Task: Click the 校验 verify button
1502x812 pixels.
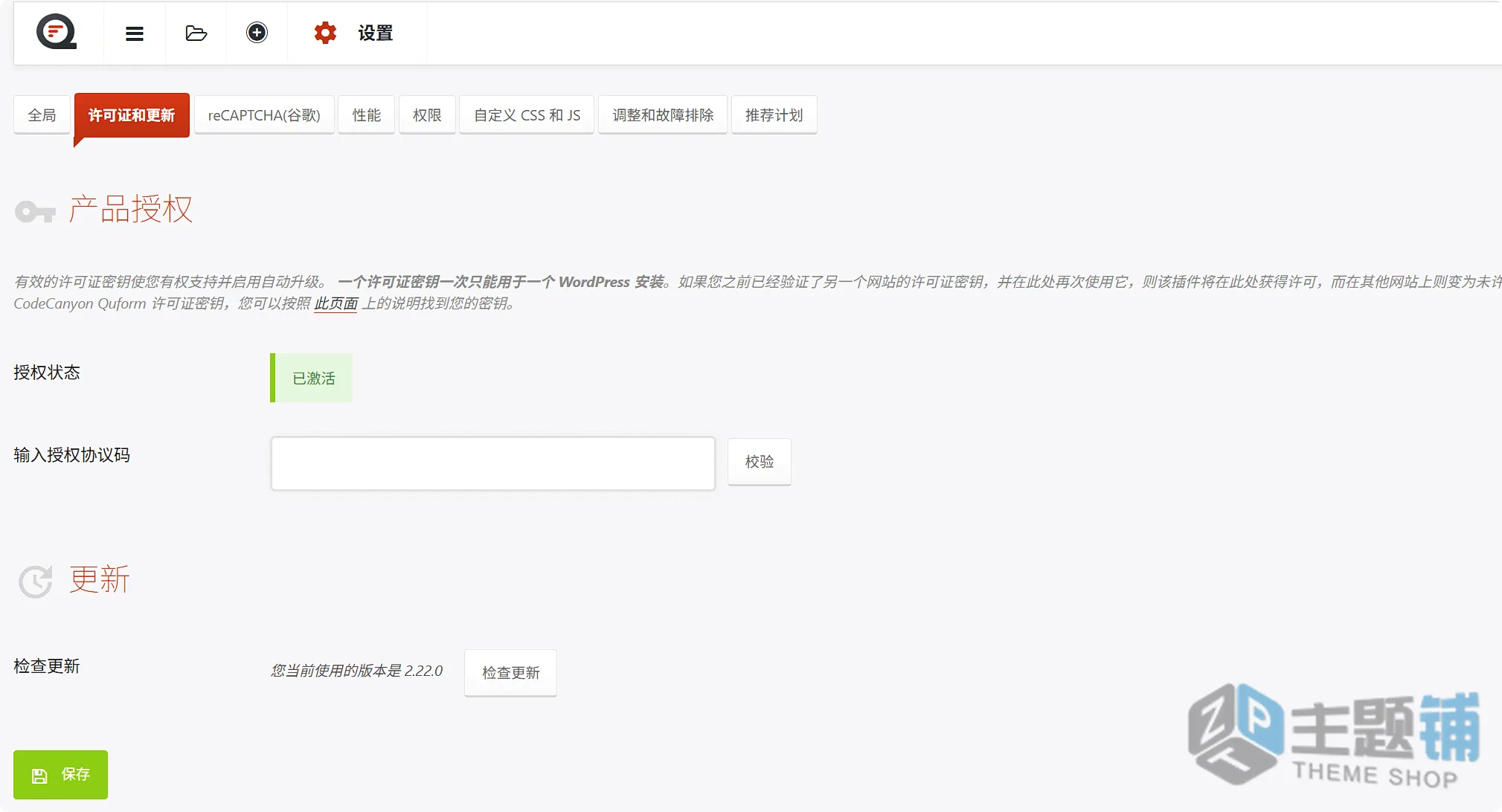Action: [x=759, y=462]
